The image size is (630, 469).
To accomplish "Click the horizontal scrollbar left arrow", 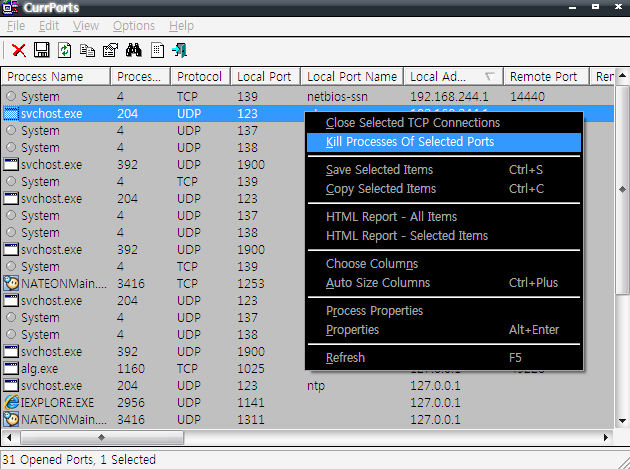I will [9, 437].
